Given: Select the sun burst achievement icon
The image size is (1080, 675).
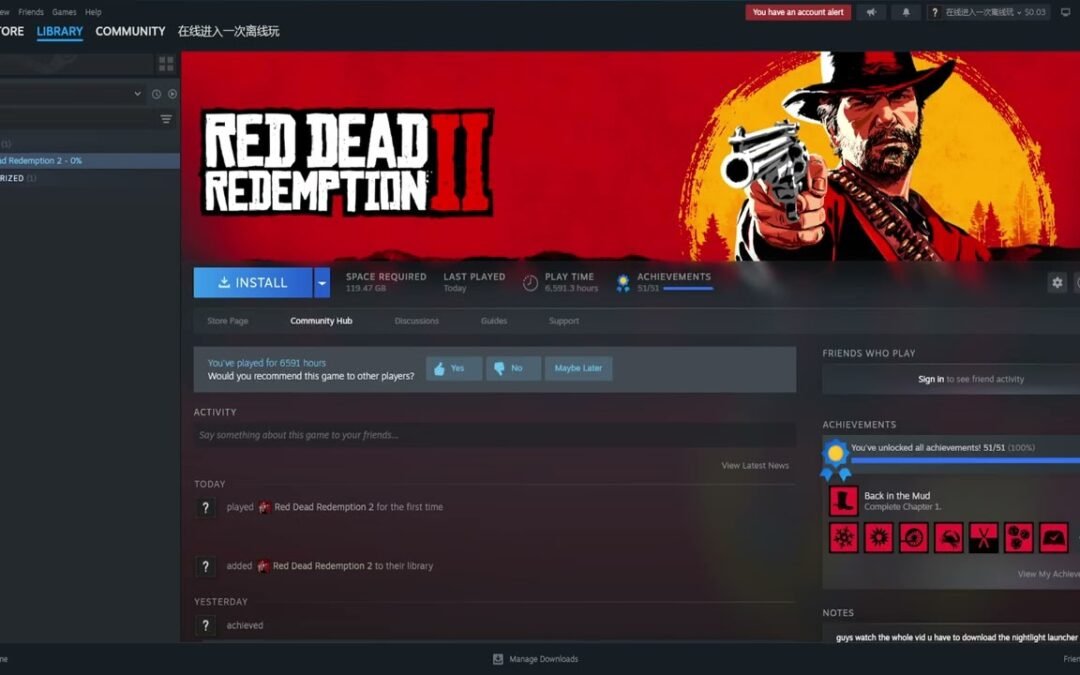Looking at the screenshot, I should [x=878, y=538].
